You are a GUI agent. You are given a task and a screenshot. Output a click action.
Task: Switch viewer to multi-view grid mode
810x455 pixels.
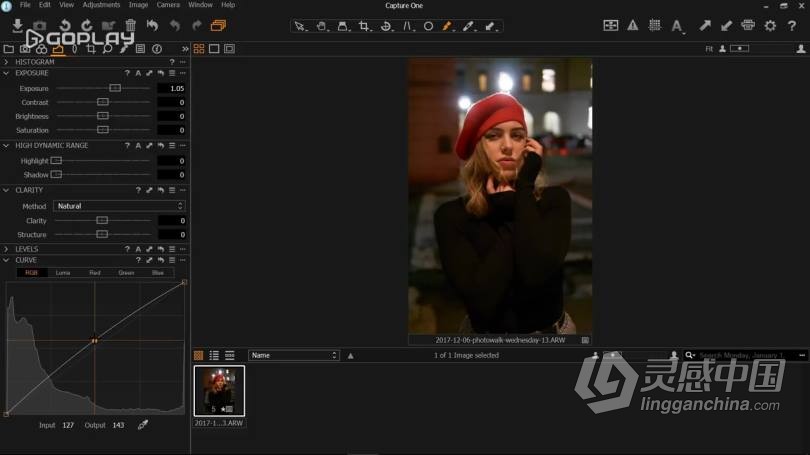click(199, 49)
